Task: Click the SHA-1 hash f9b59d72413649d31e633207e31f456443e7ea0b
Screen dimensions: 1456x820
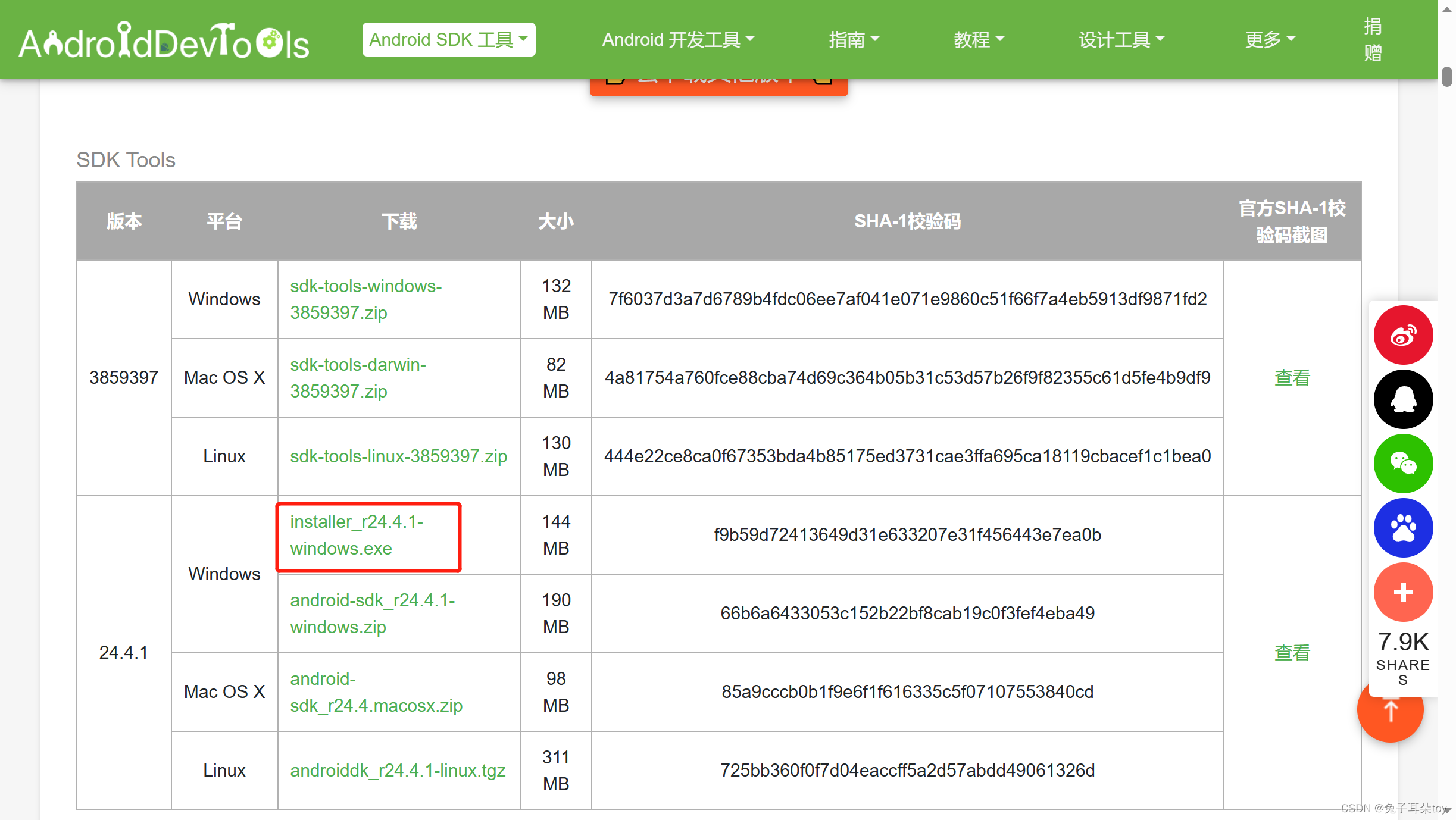Action: click(x=907, y=535)
